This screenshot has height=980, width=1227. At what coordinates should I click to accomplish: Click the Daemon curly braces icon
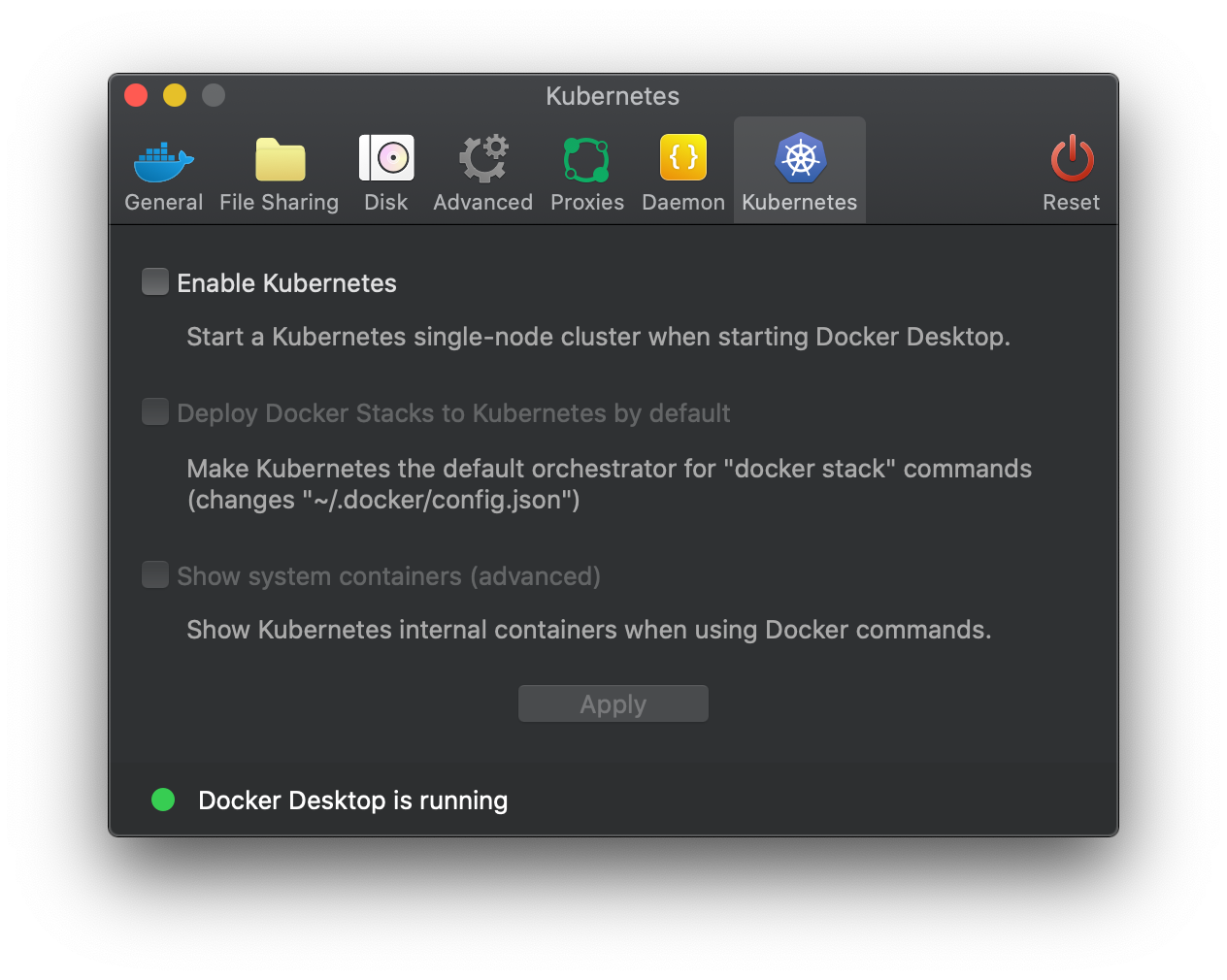(683, 158)
